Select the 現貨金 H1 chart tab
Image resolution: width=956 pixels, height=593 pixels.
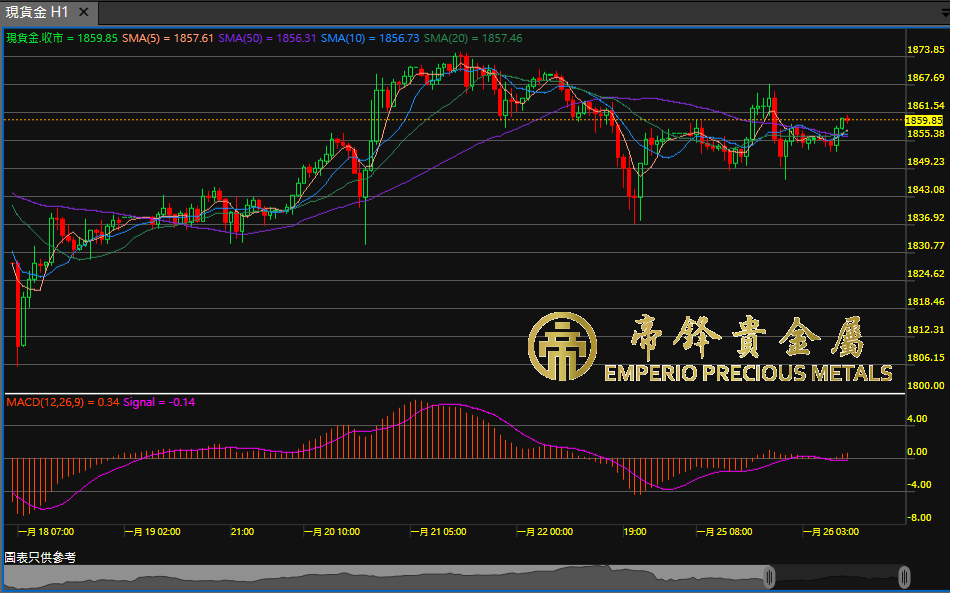click(x=49, y=12)
